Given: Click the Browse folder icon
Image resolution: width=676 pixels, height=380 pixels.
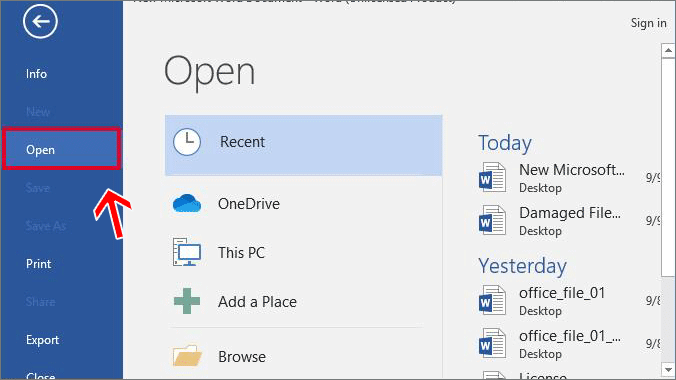Looking at the screenshot, I should click(187, 356).
